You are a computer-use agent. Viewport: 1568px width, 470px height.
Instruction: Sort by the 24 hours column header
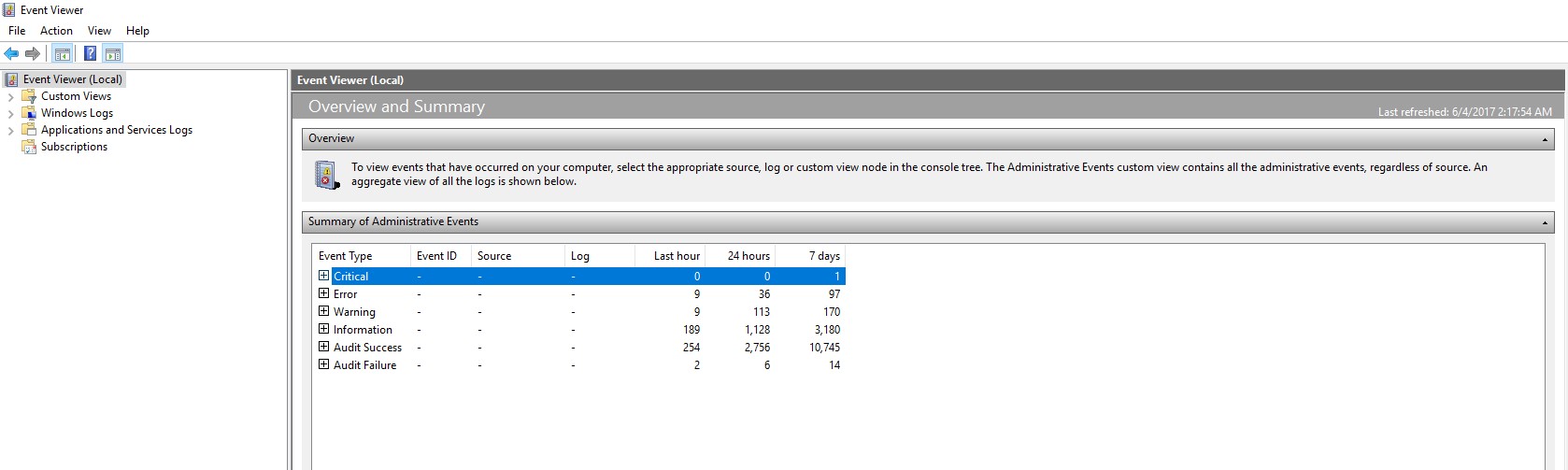pos(748,256)
